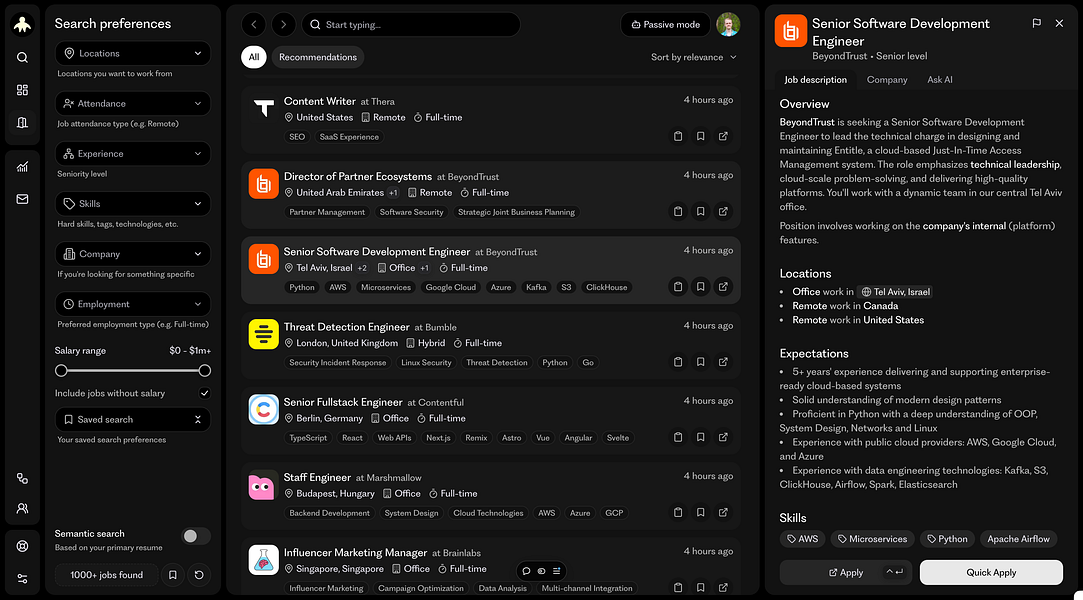
Task: Bookmark the Staff Engineer job
Action: coord(700,512)
